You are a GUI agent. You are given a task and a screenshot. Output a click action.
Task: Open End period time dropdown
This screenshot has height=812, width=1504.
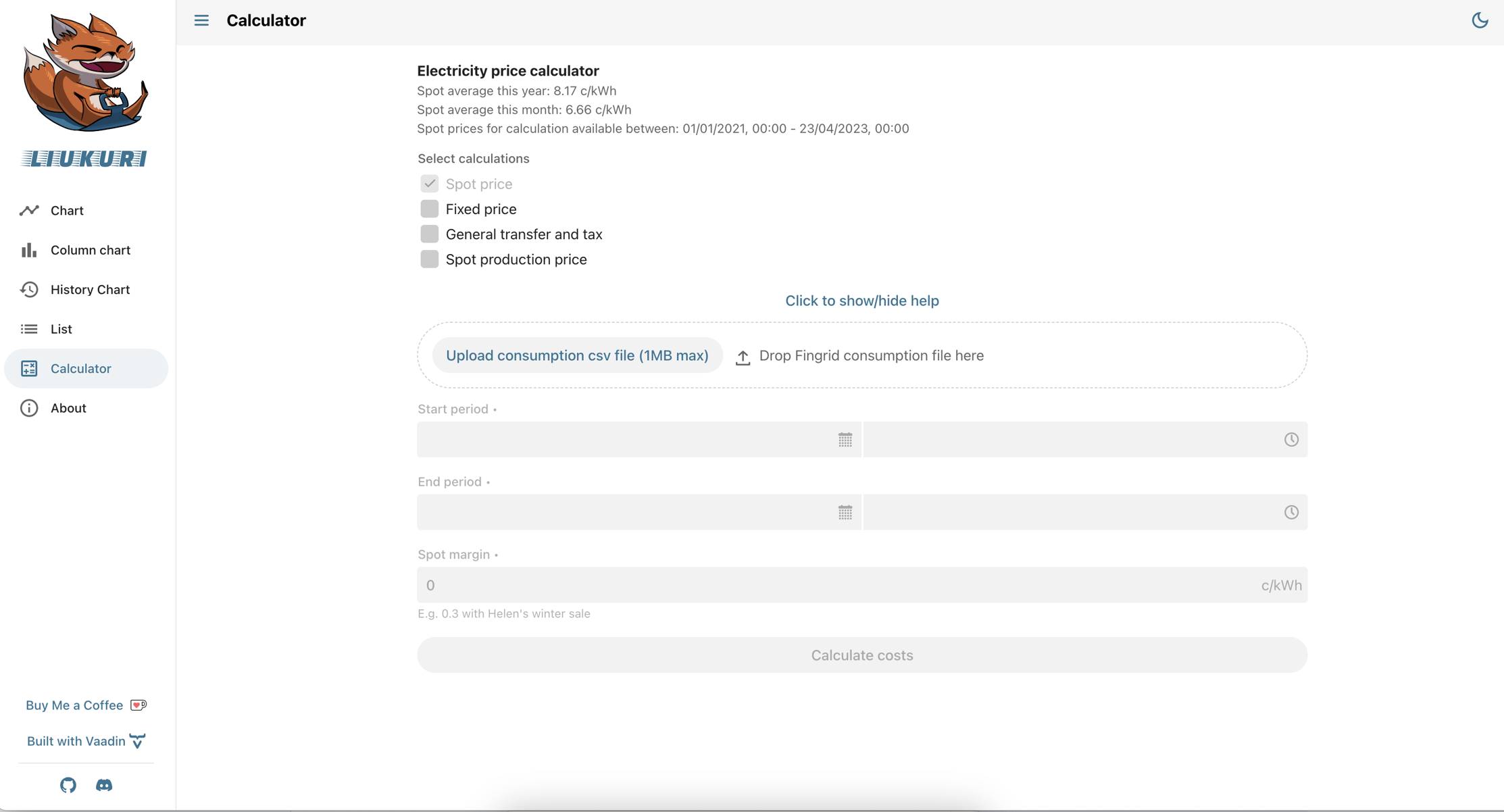point(1290,512)
